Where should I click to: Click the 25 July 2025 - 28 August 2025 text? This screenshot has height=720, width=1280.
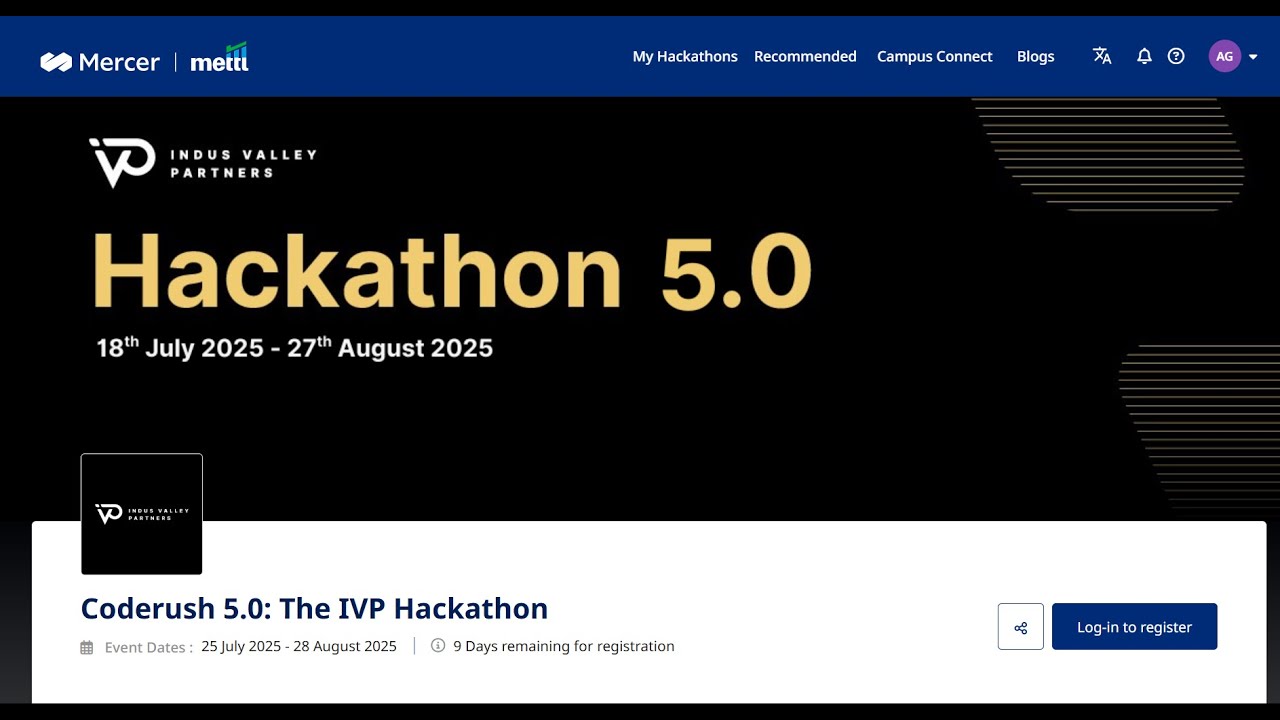(299, 646)
